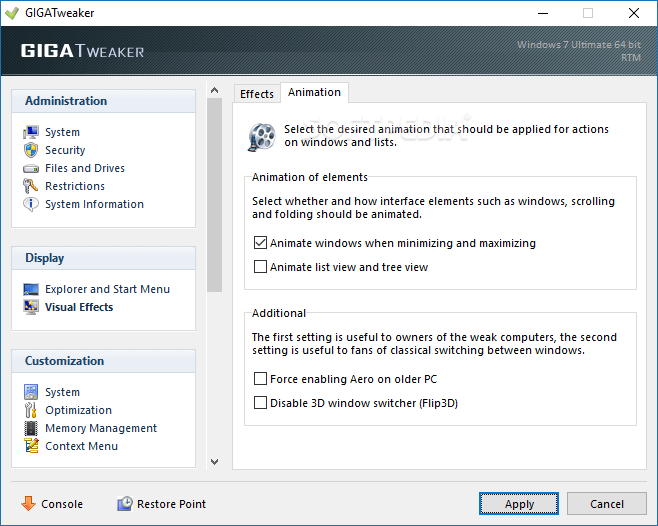
Task: Click the film reel animation icon
Action: (x=262, y=137)
